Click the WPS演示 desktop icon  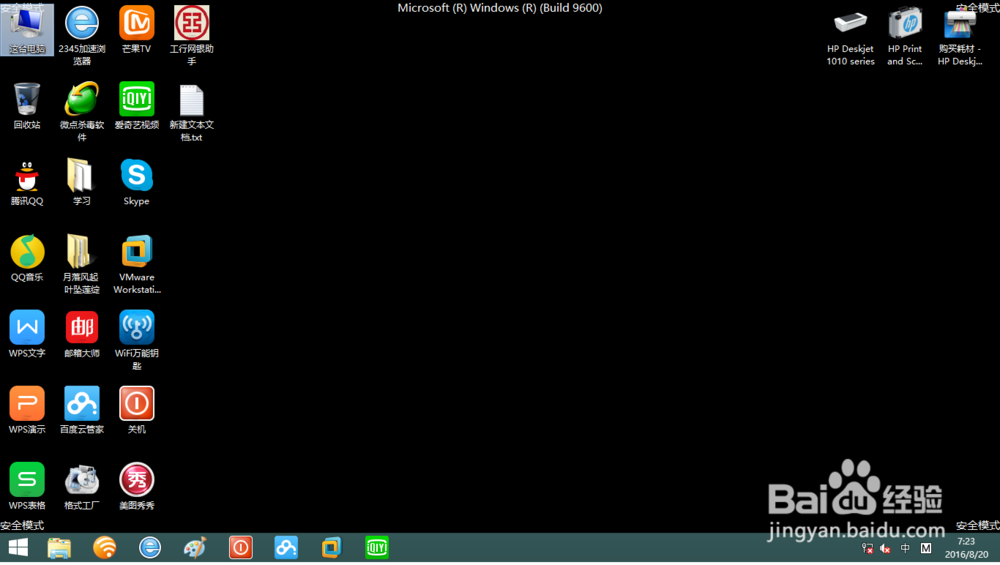pos(27,410)
